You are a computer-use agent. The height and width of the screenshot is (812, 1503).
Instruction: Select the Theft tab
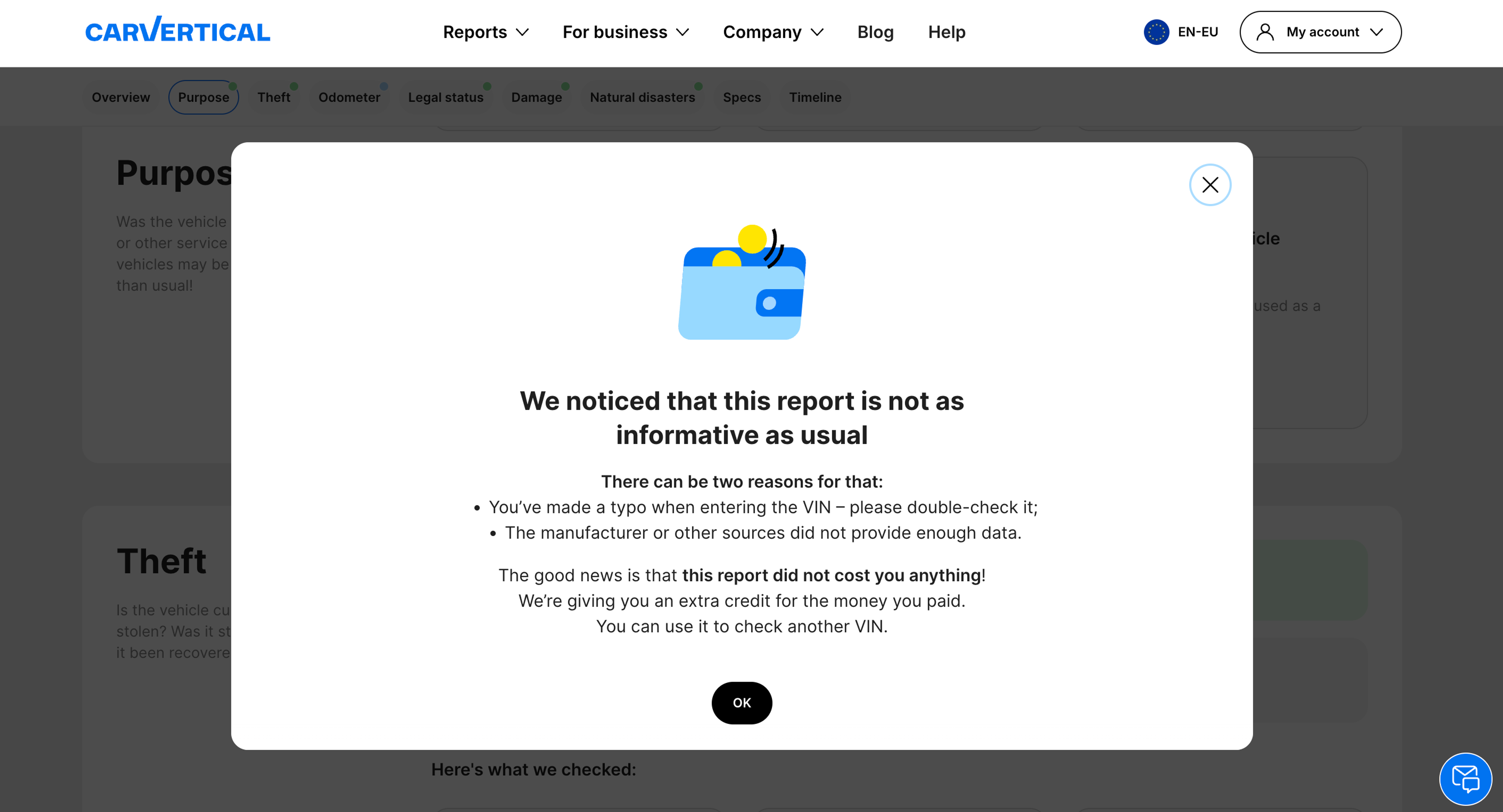274,97
